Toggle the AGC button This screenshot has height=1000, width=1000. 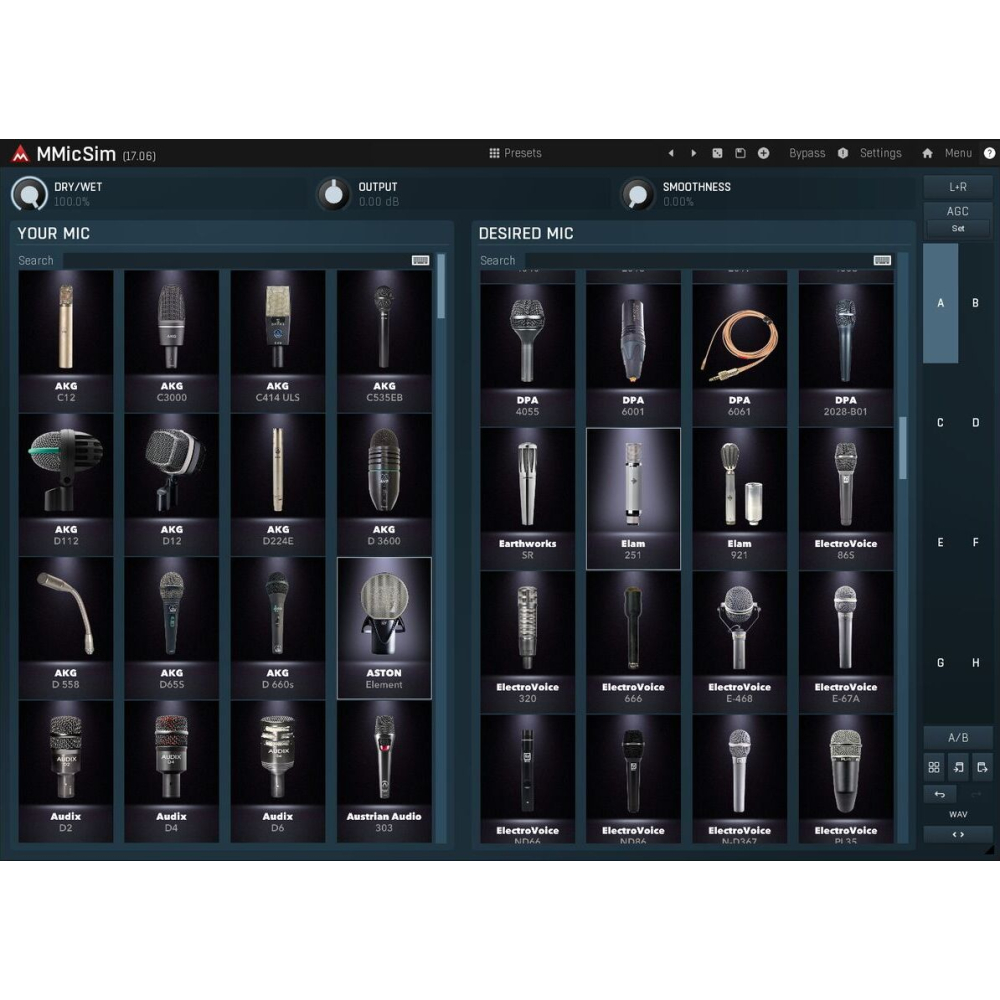click(957, 211)
